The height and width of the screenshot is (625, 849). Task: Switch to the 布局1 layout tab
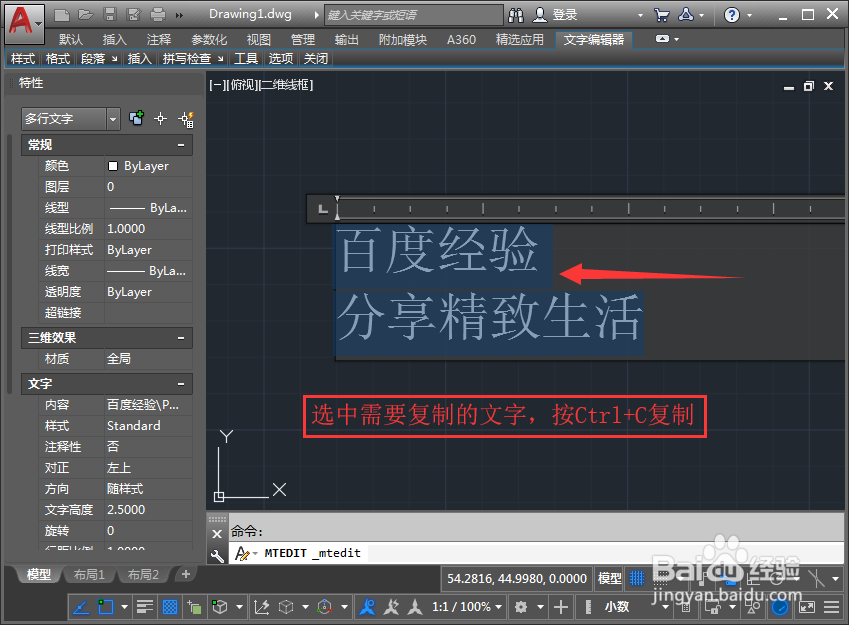pos(89,575)
